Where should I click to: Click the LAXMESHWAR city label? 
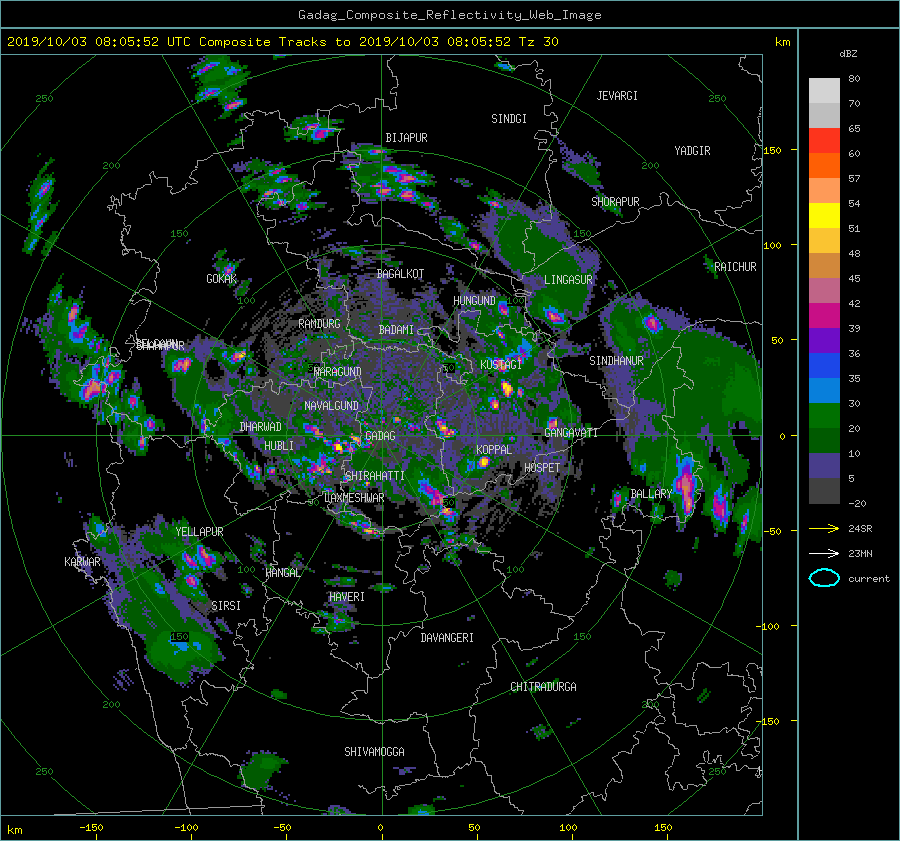coord(354,498)
